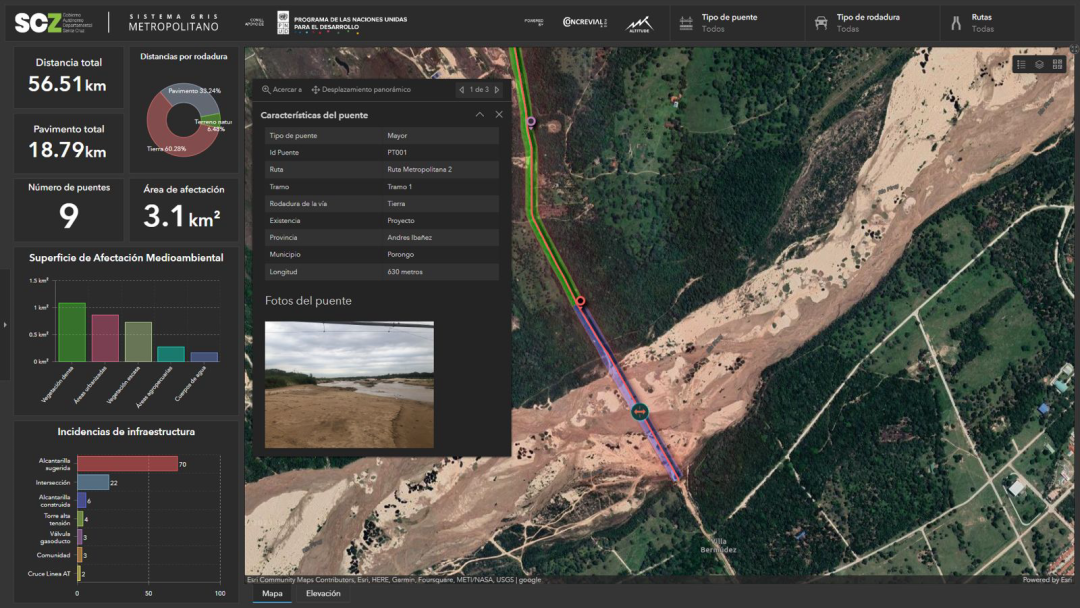The image size is (1080, 608).
Task: Click the purple circle marker on the route
Action: tap(531, 121)
